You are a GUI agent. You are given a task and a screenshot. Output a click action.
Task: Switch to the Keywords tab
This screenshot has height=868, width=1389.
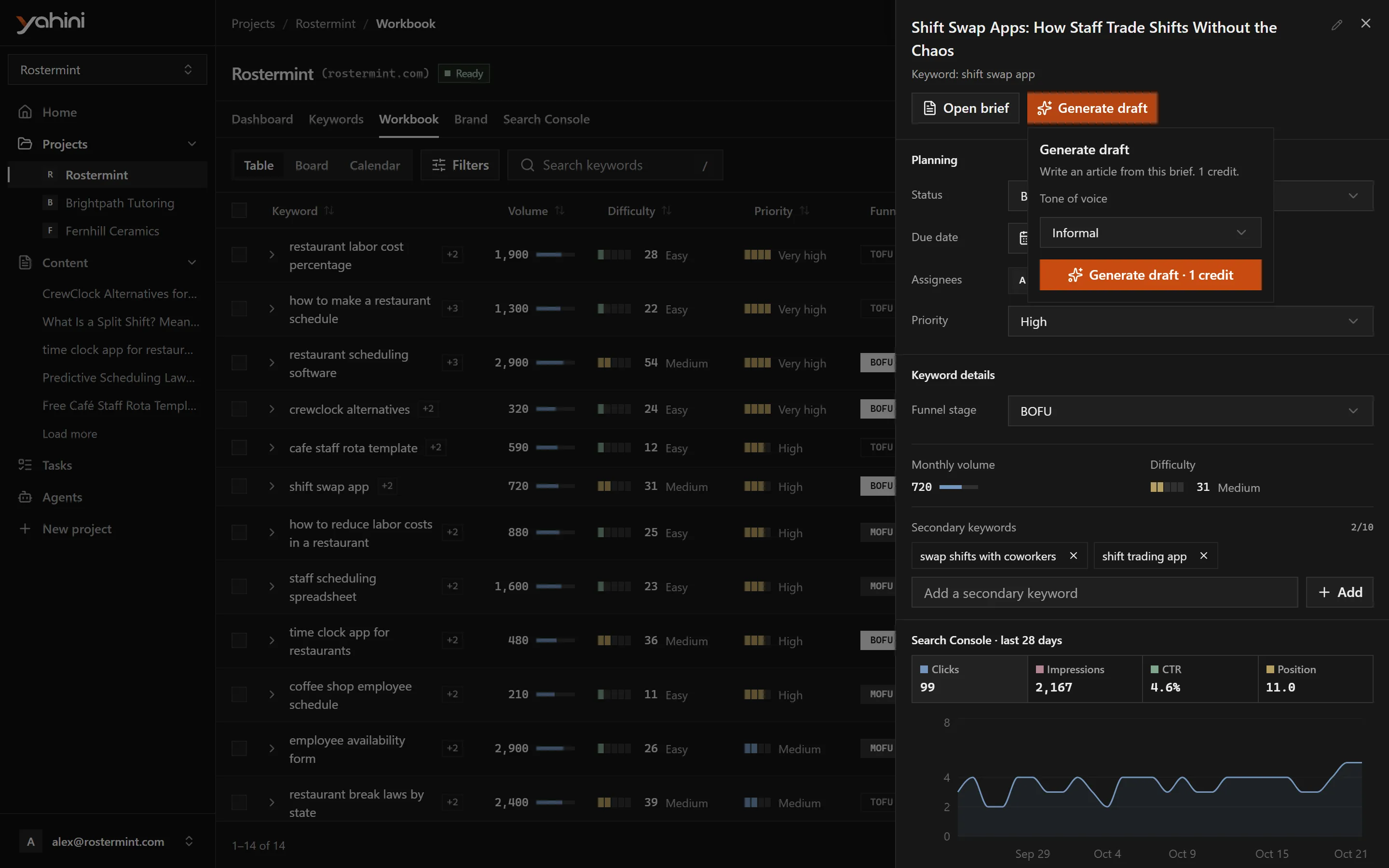[336, 120]
